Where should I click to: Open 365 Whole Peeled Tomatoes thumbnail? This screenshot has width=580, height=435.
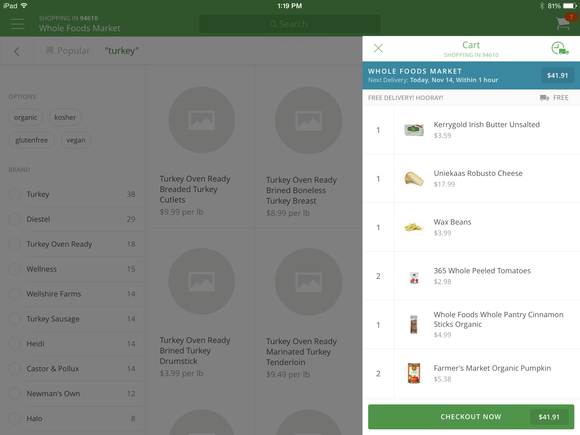pyautogui.click(x=414, y=277)
